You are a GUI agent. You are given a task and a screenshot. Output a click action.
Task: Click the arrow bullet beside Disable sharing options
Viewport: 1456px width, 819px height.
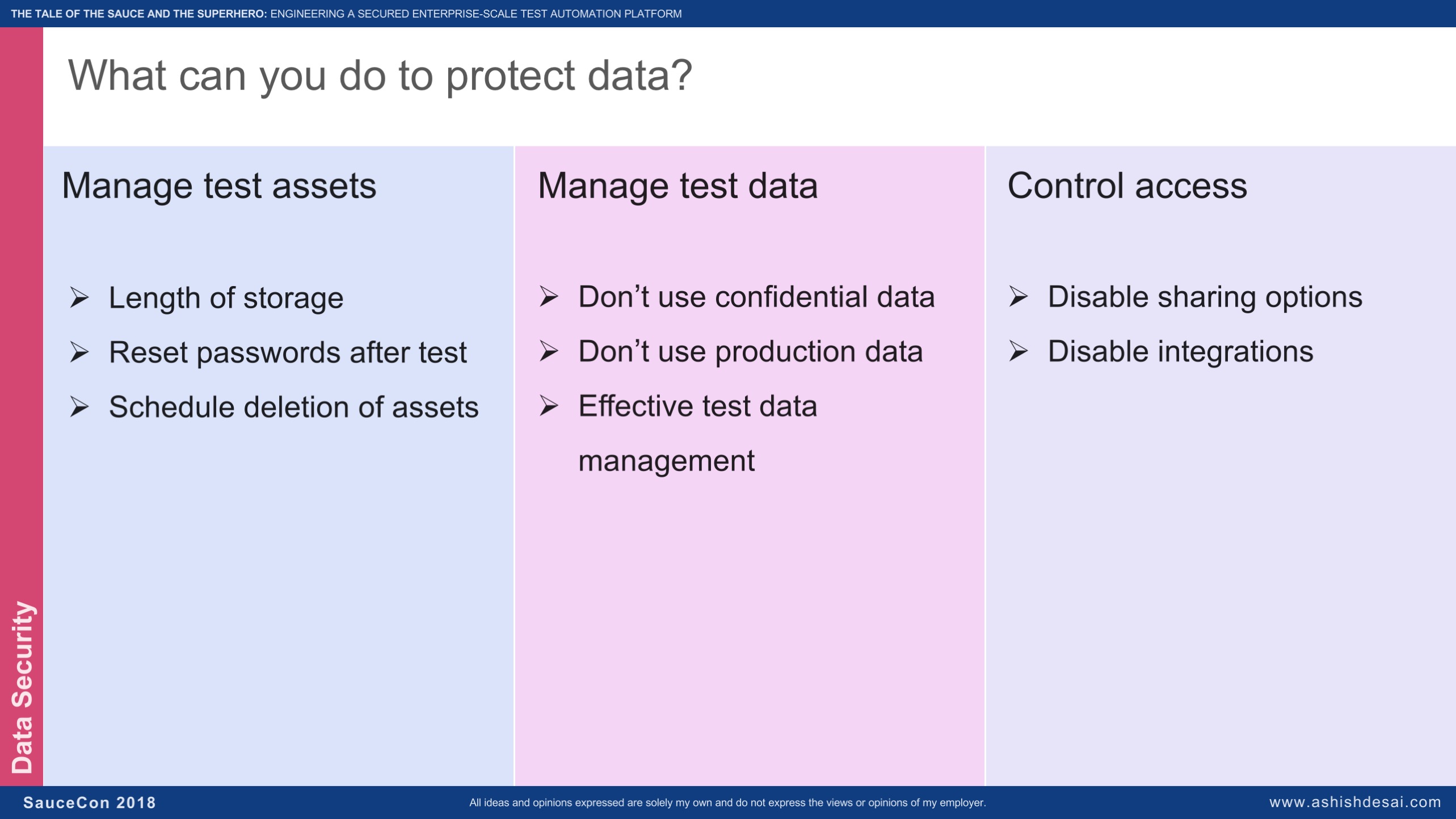[1019, 296]
